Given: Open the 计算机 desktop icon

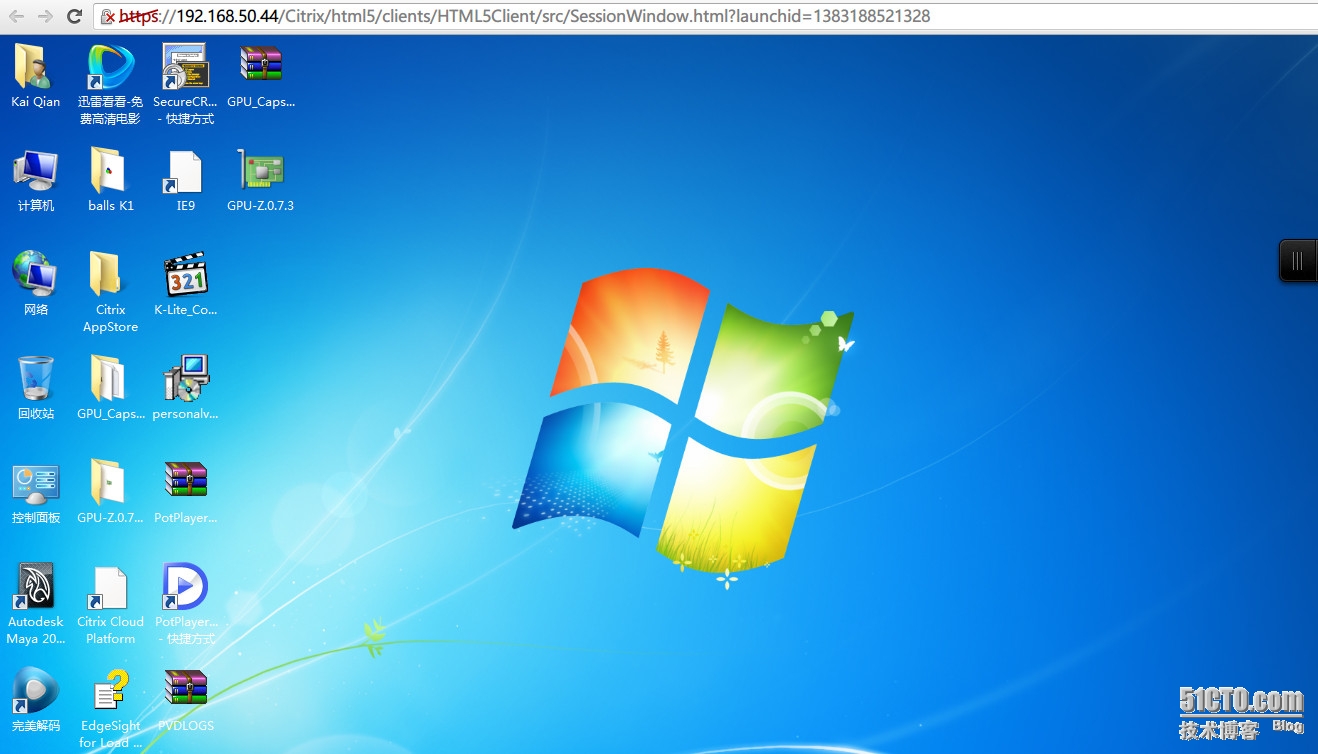Looking at the screenshot, I should pos(35,171).
